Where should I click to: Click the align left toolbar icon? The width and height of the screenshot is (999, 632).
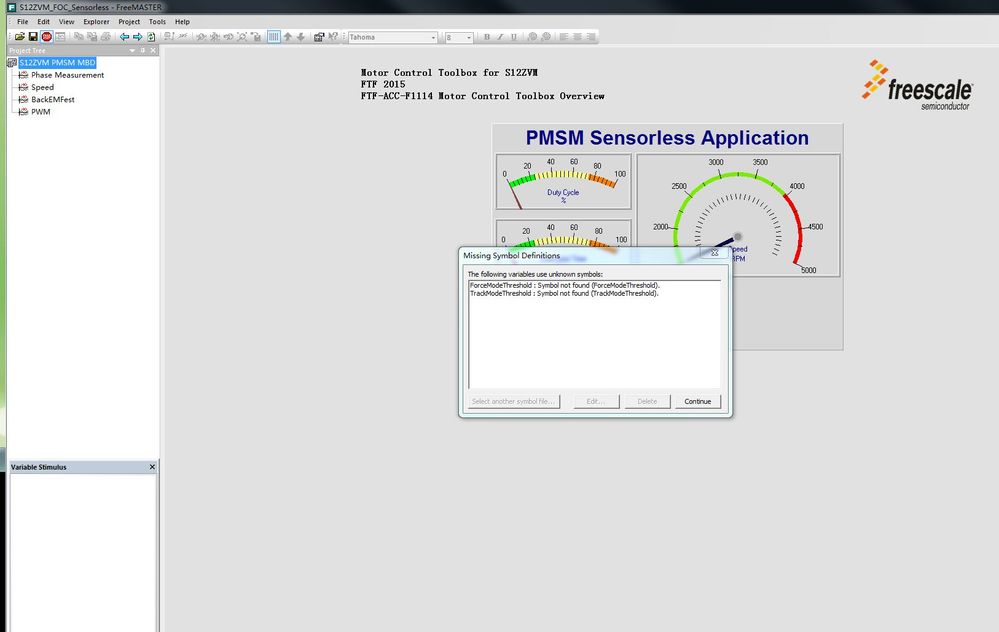click(x=564, y=37)
